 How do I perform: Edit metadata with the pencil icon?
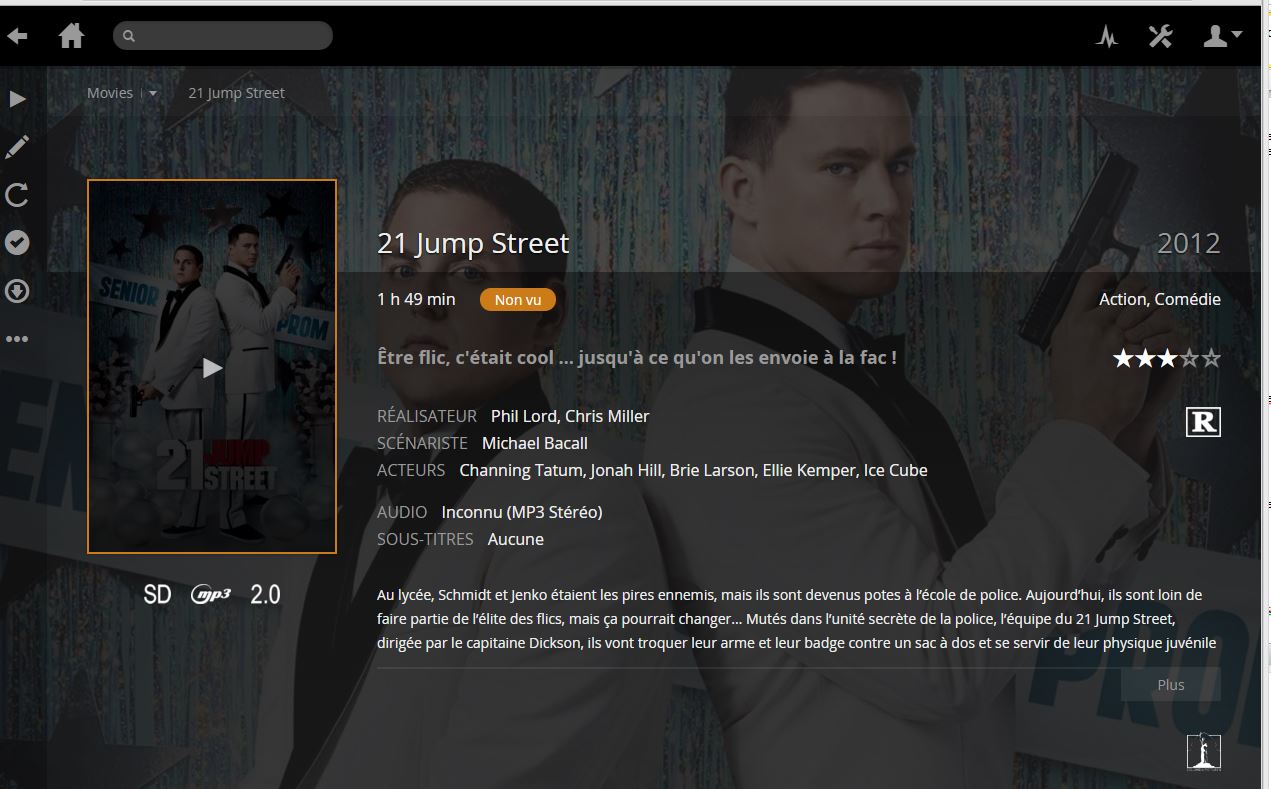[17, 147]
